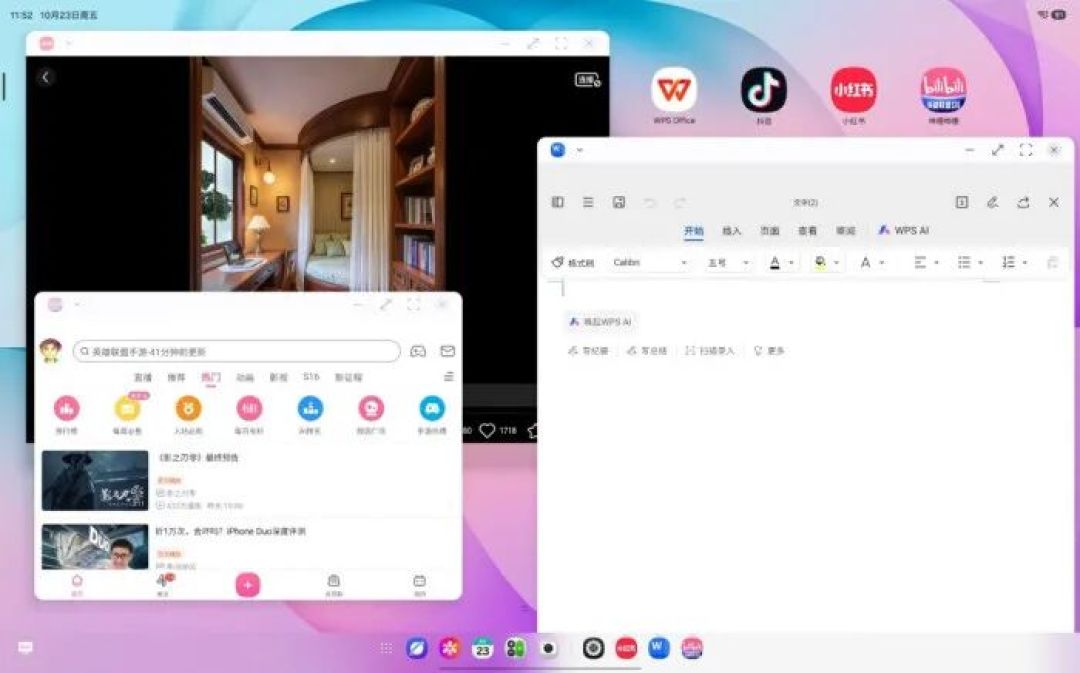Apply the underlined A font color

pyautogui.click(x=775, y=262)
